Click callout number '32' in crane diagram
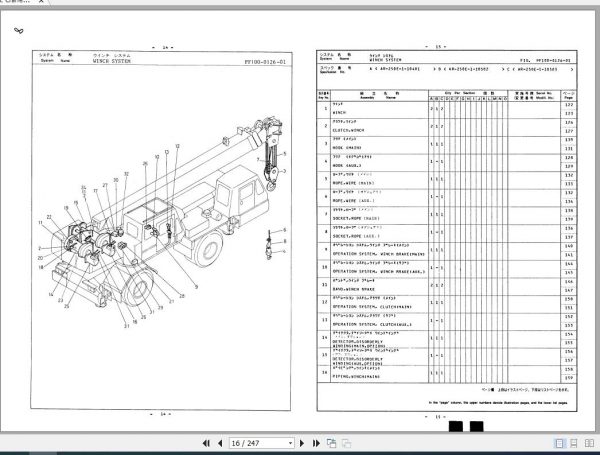The image size is (600, 455). click(126, 174)
